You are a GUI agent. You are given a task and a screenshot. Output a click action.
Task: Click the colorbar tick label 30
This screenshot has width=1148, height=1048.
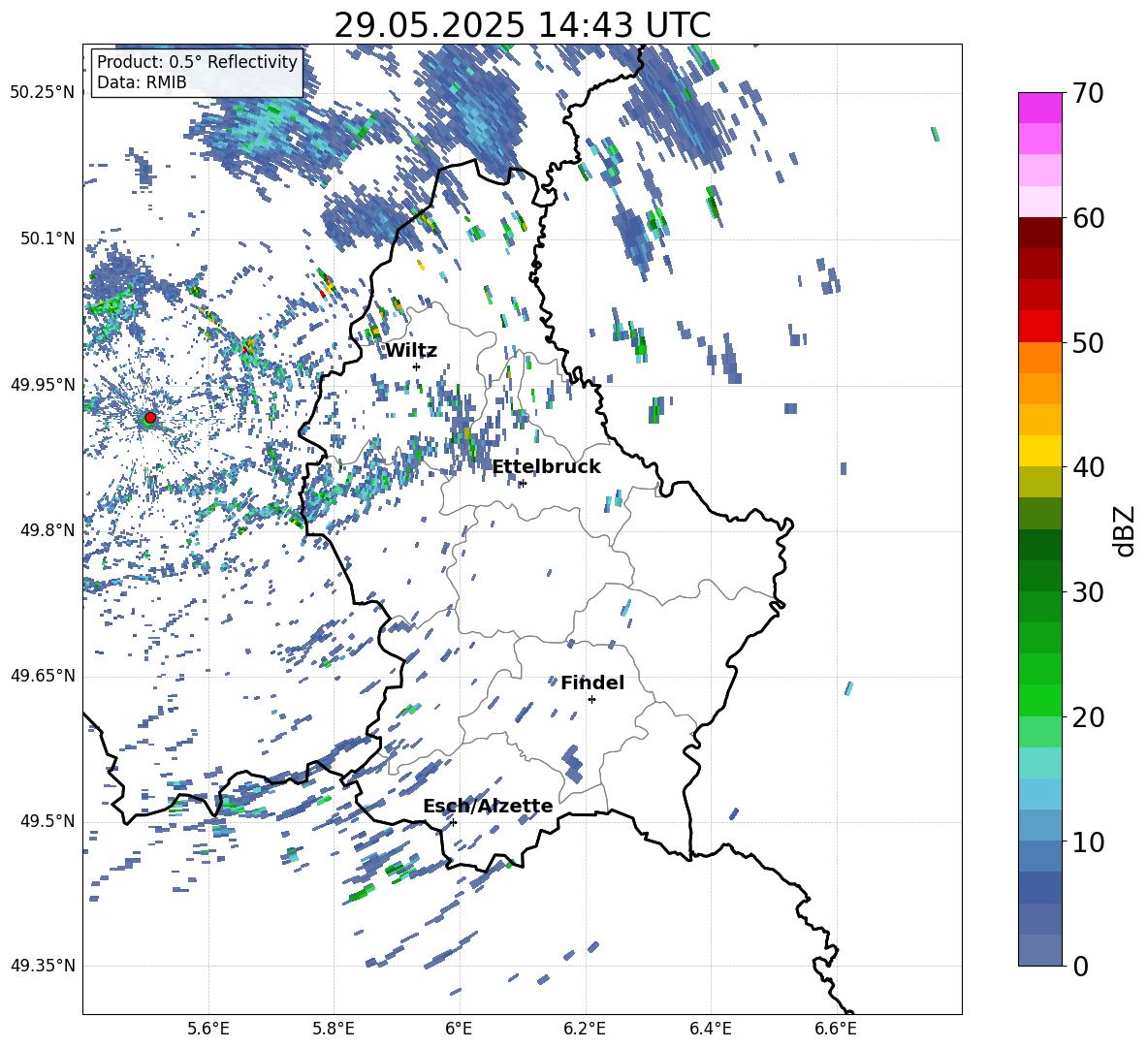pos(1087,592)
